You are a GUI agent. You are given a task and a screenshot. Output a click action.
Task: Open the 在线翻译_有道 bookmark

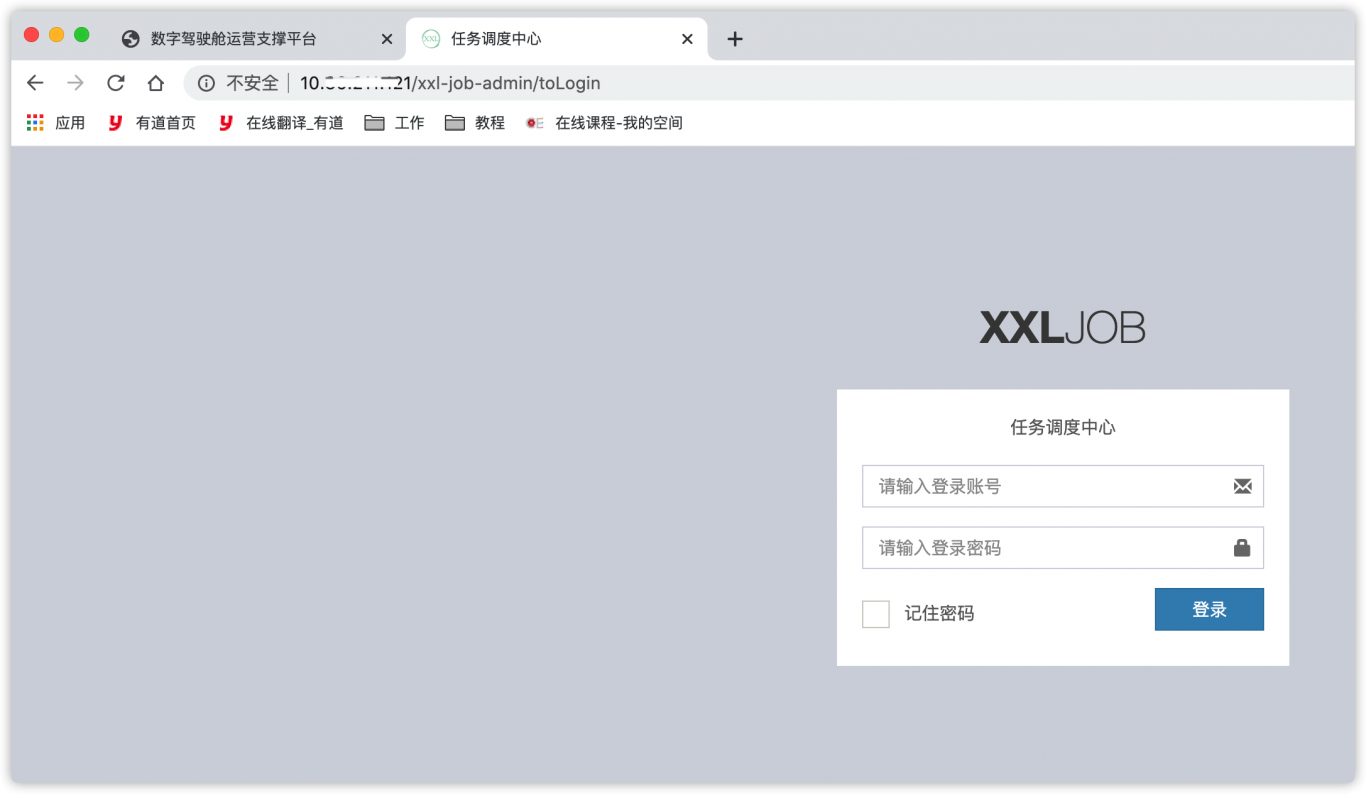pos(281,123)
